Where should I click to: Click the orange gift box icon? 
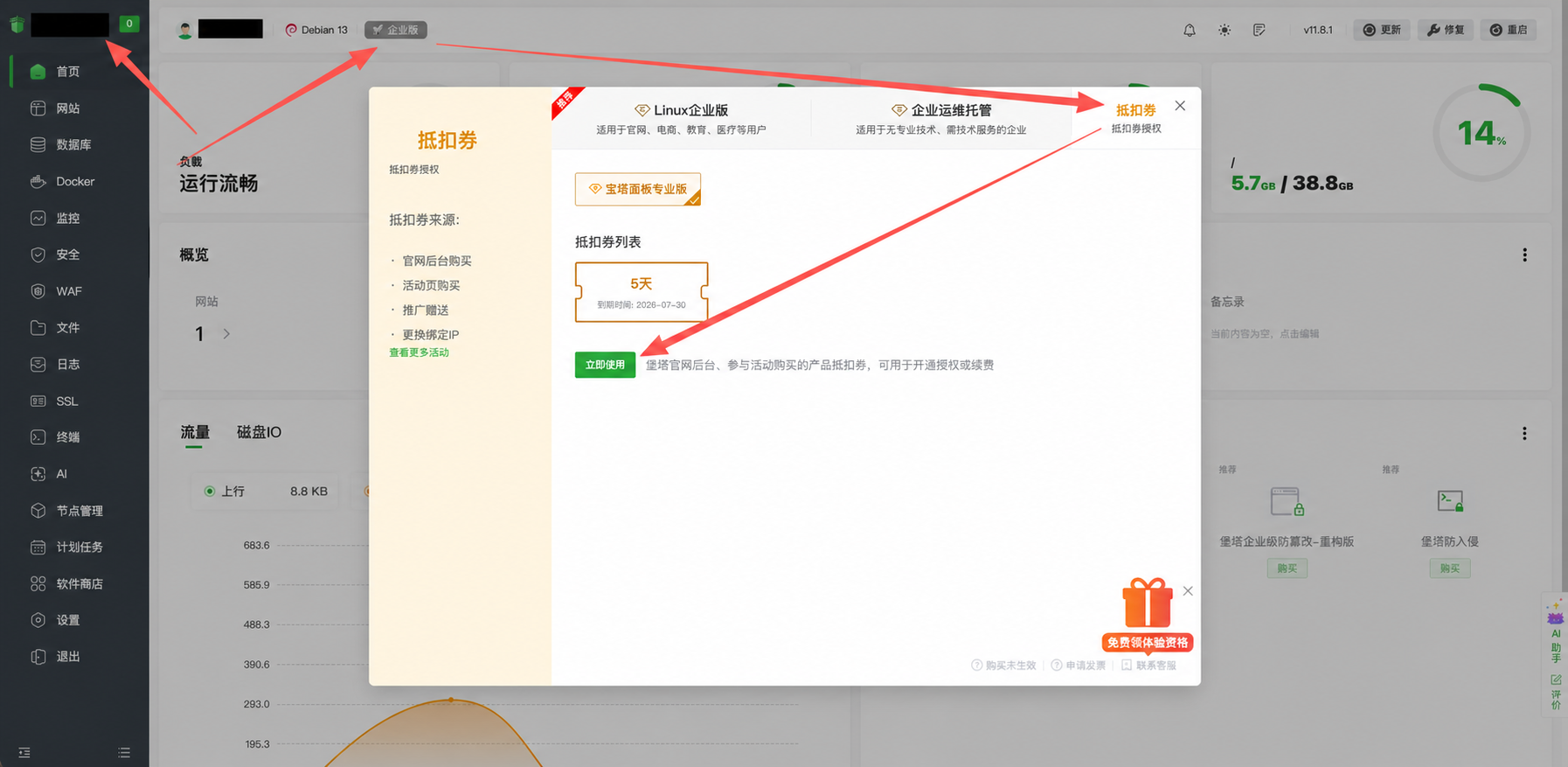click(1148, 603)
